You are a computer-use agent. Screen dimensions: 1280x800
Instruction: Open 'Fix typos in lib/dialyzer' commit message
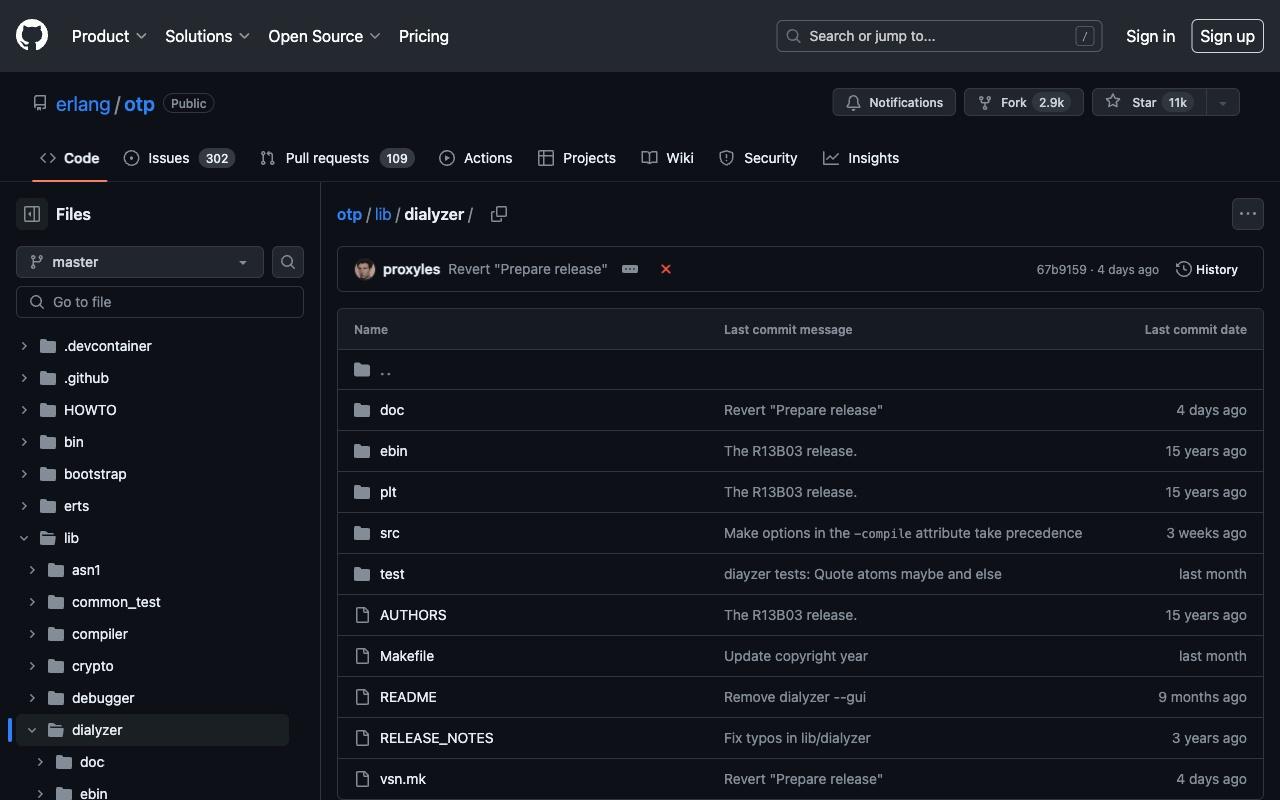point(797,738)
